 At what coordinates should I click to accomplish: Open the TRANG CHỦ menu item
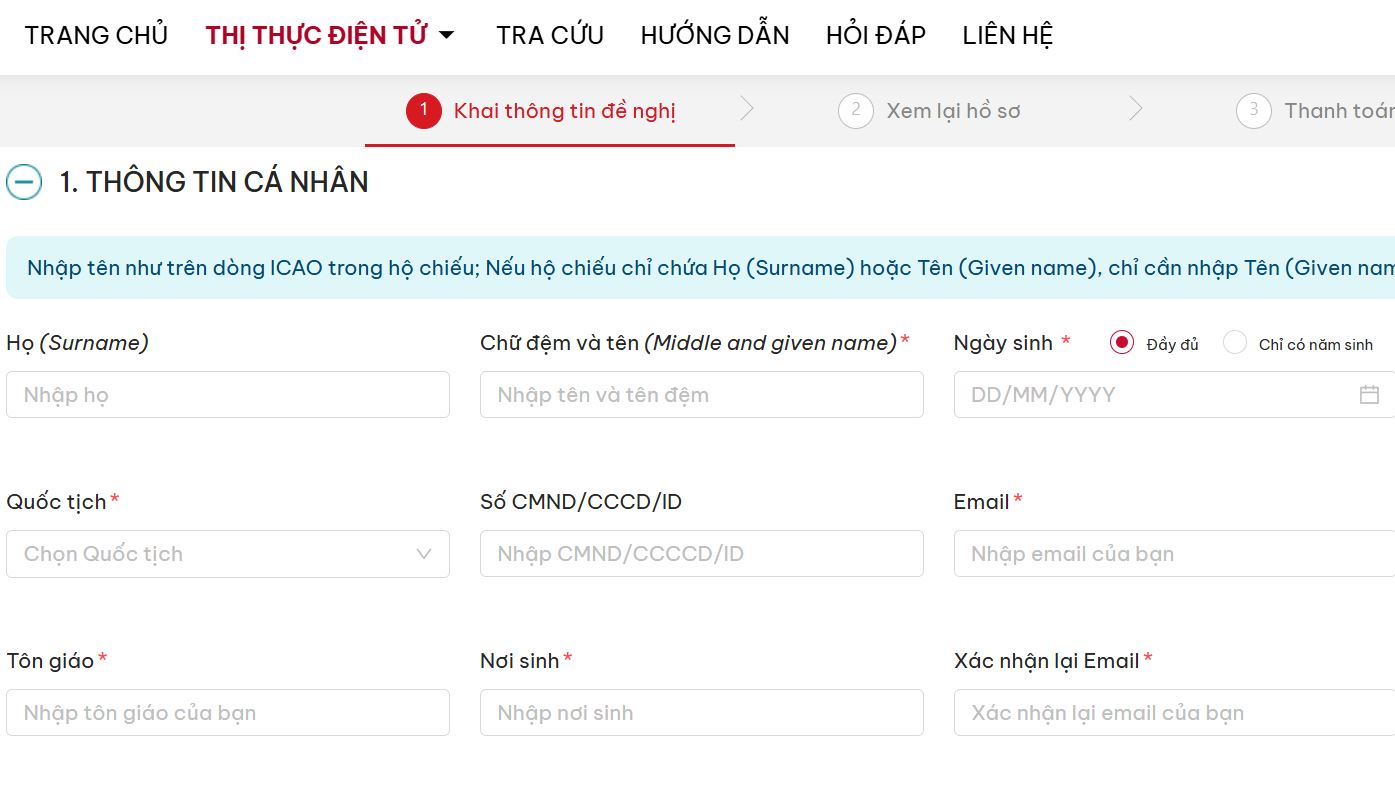95,33
